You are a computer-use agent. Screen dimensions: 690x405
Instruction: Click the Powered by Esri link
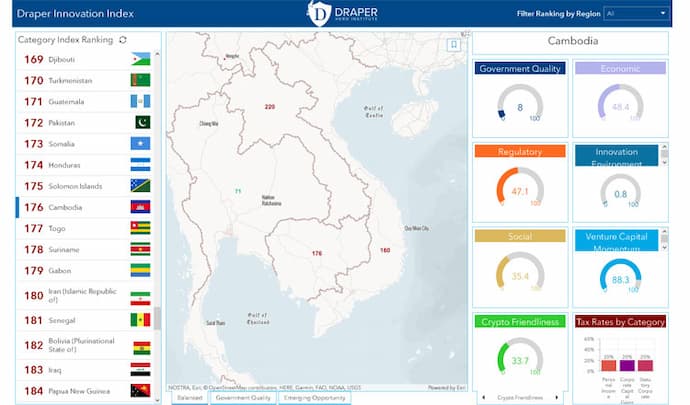point(447,387)
